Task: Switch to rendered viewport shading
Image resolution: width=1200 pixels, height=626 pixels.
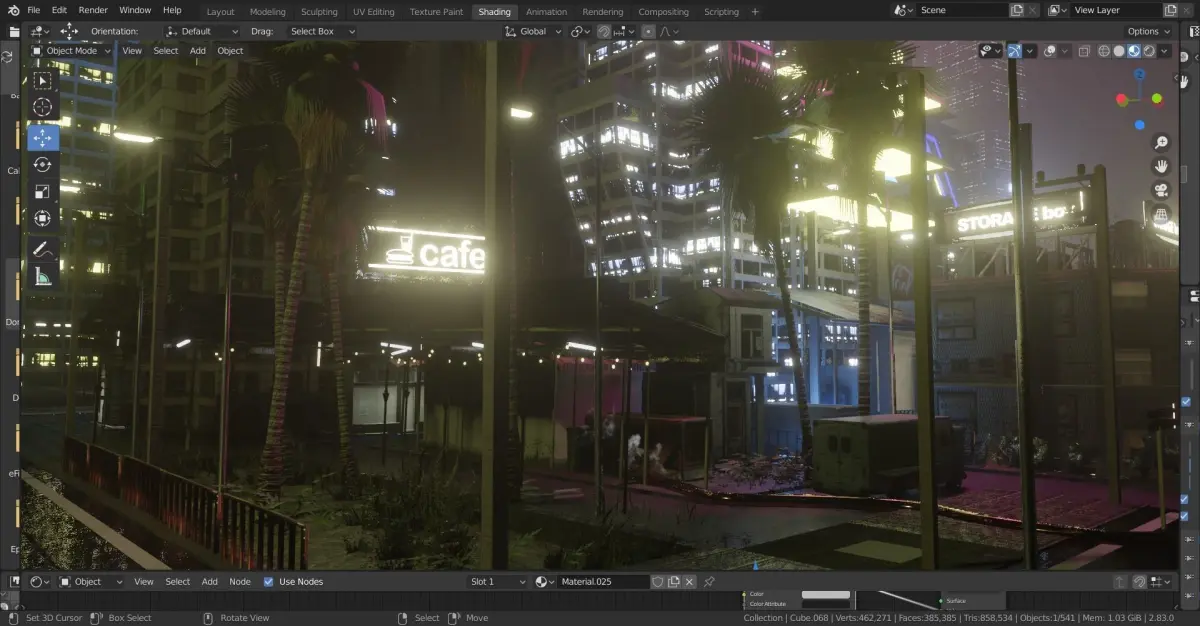Action: [1149, 51]
